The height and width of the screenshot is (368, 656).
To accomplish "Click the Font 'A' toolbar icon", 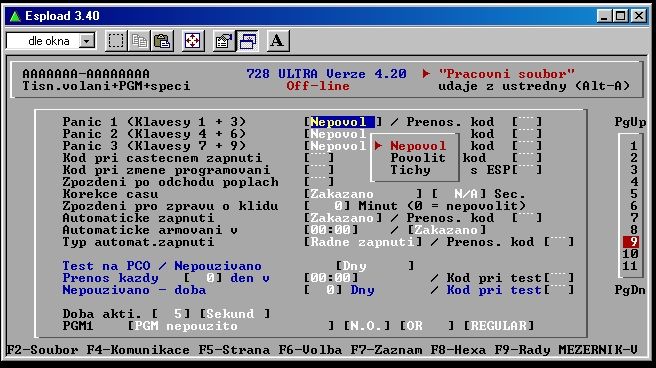I will click(x=277, y=41).
